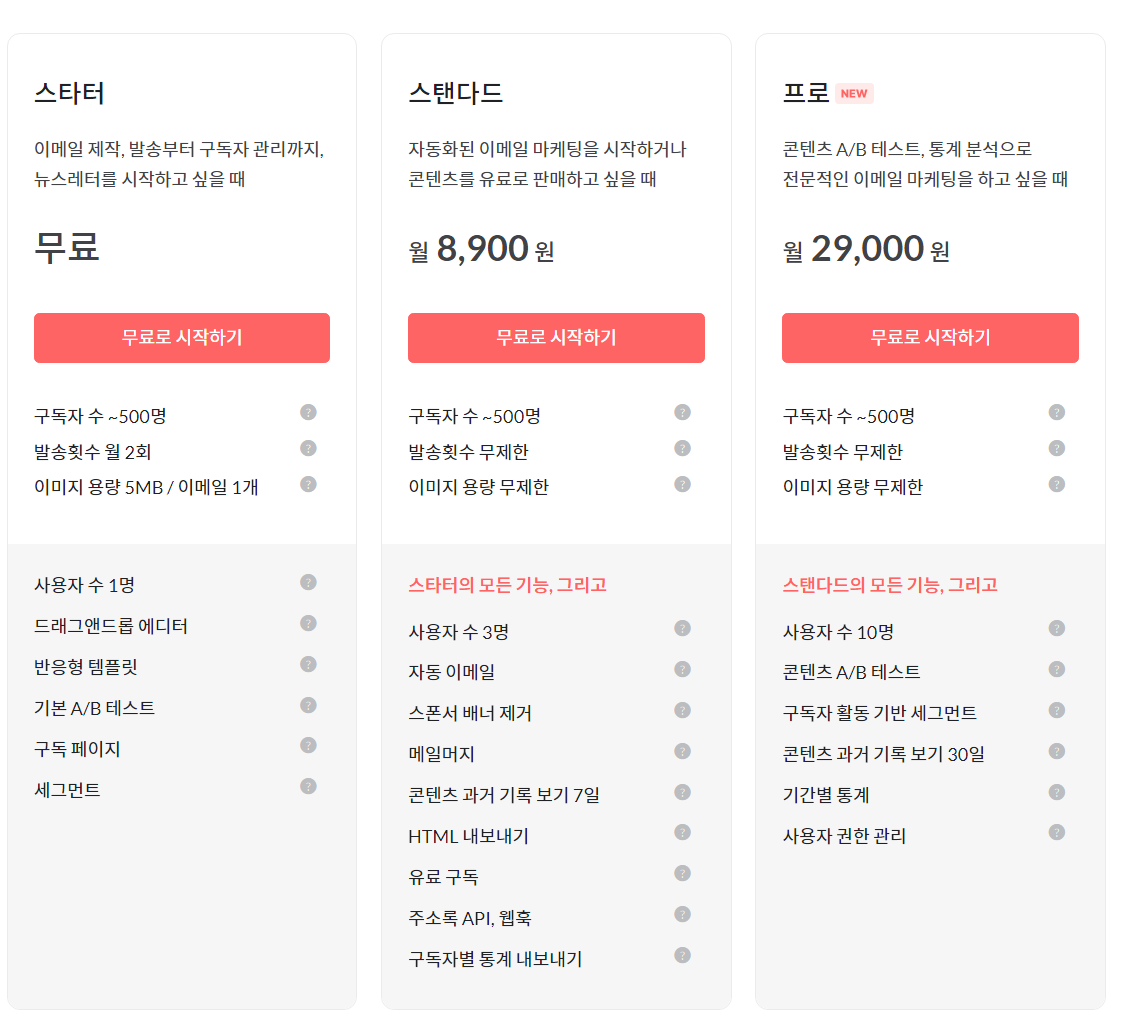1130x1024 pixels.
Task: Click help icon beside 메일머지
Action: click(x=682, y=752)
